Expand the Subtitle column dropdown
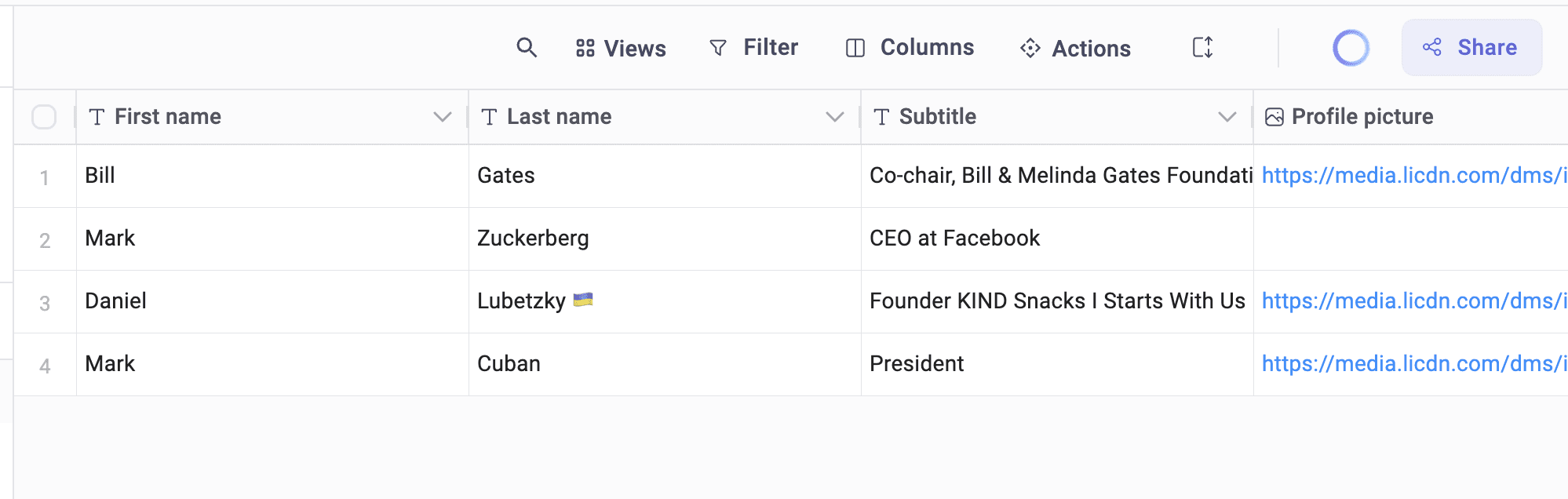This screenshot has width=1568, height=499. click(1227, 117)
